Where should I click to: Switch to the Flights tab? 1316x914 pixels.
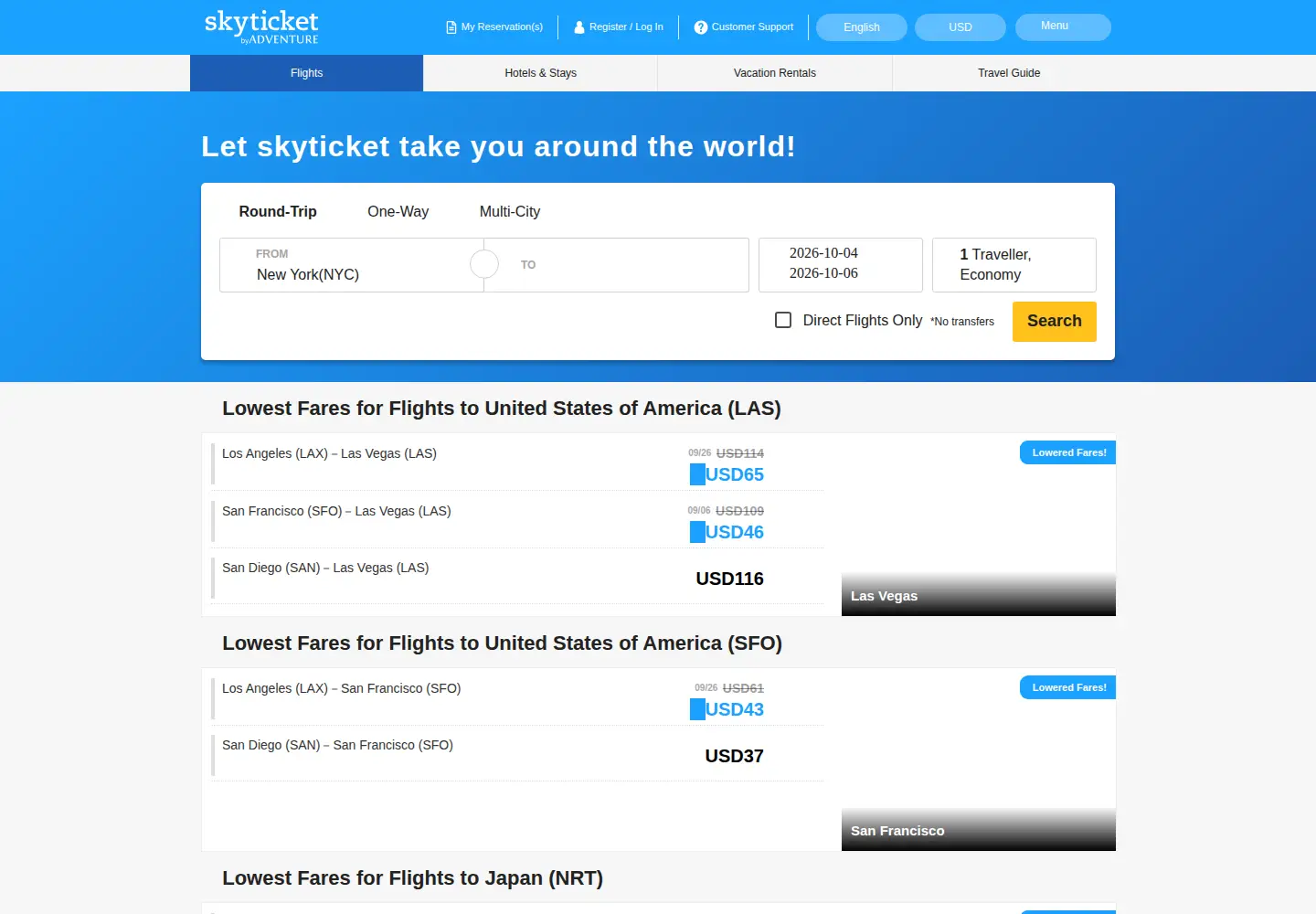click(x=306, y=73)
